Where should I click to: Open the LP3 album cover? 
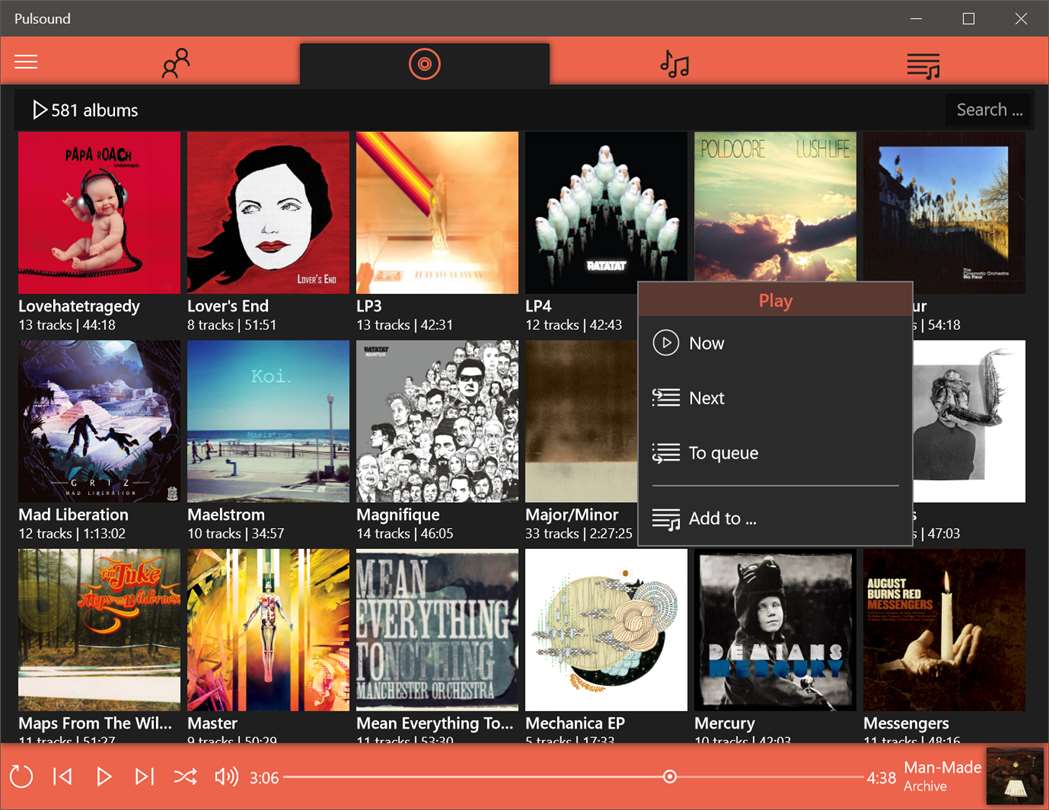[x=437, y=213]
